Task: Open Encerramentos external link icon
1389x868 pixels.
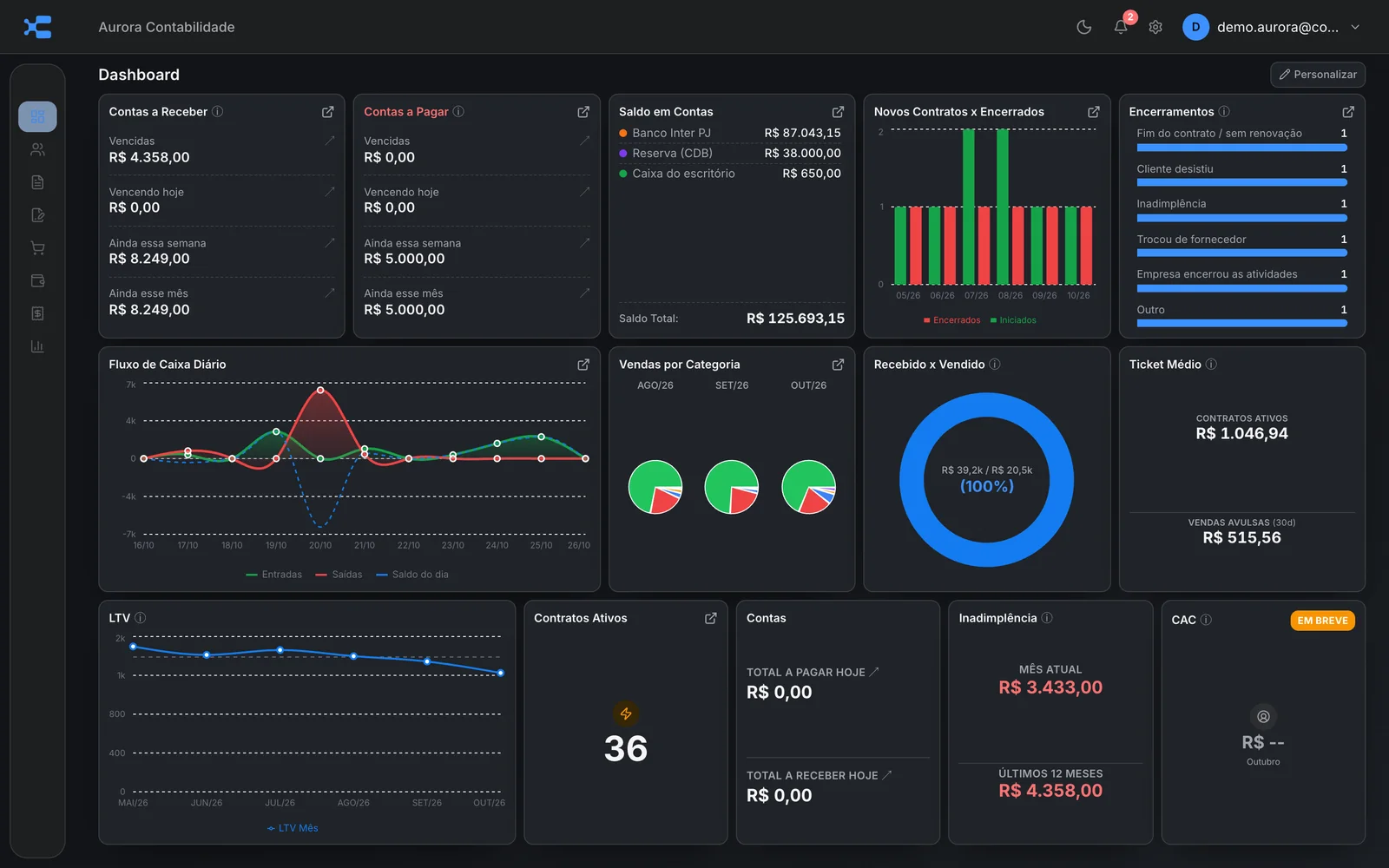Action: click(1348, 112)
